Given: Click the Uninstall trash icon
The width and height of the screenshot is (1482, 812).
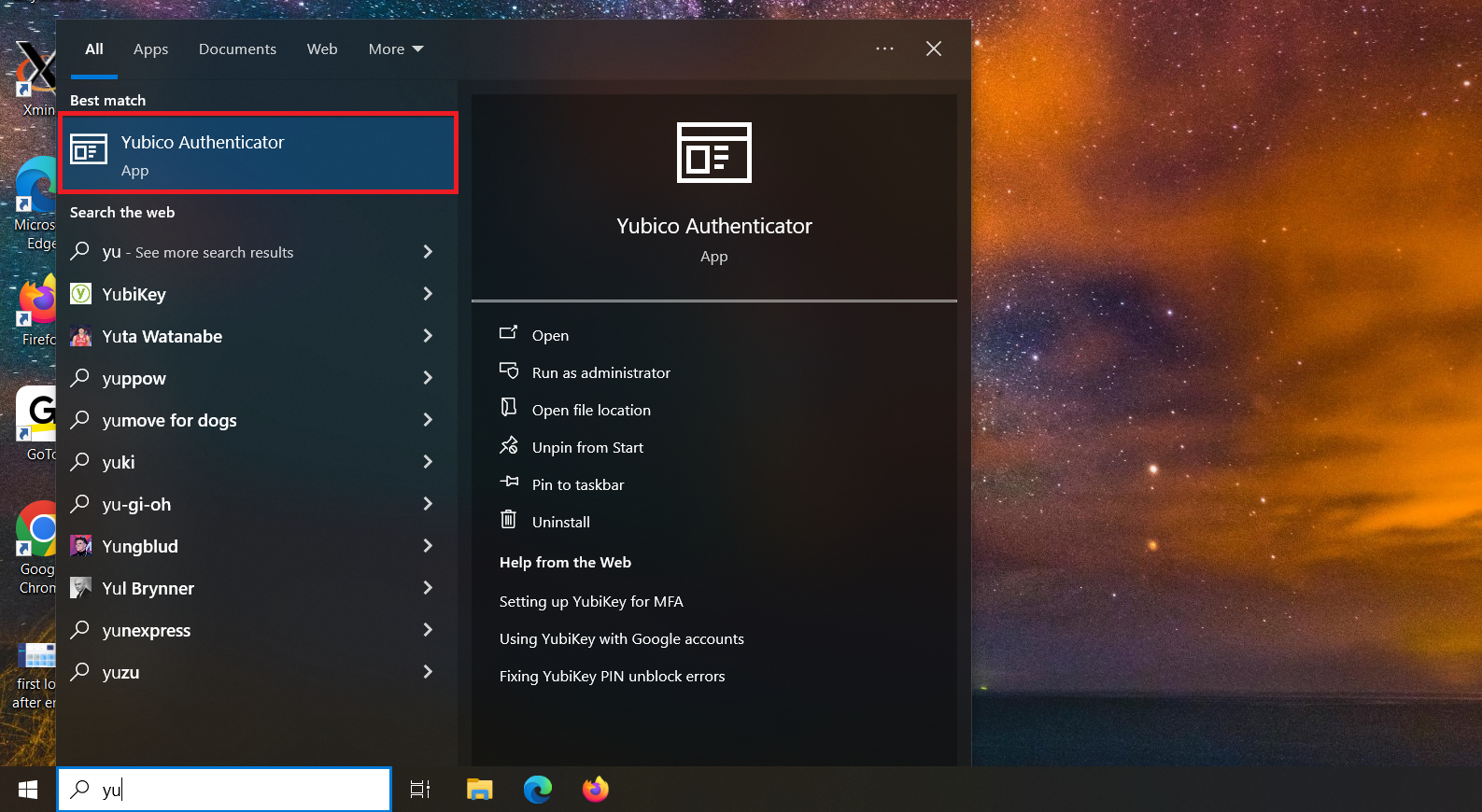Looking at the screenshot, I should (x=508, y=520).
